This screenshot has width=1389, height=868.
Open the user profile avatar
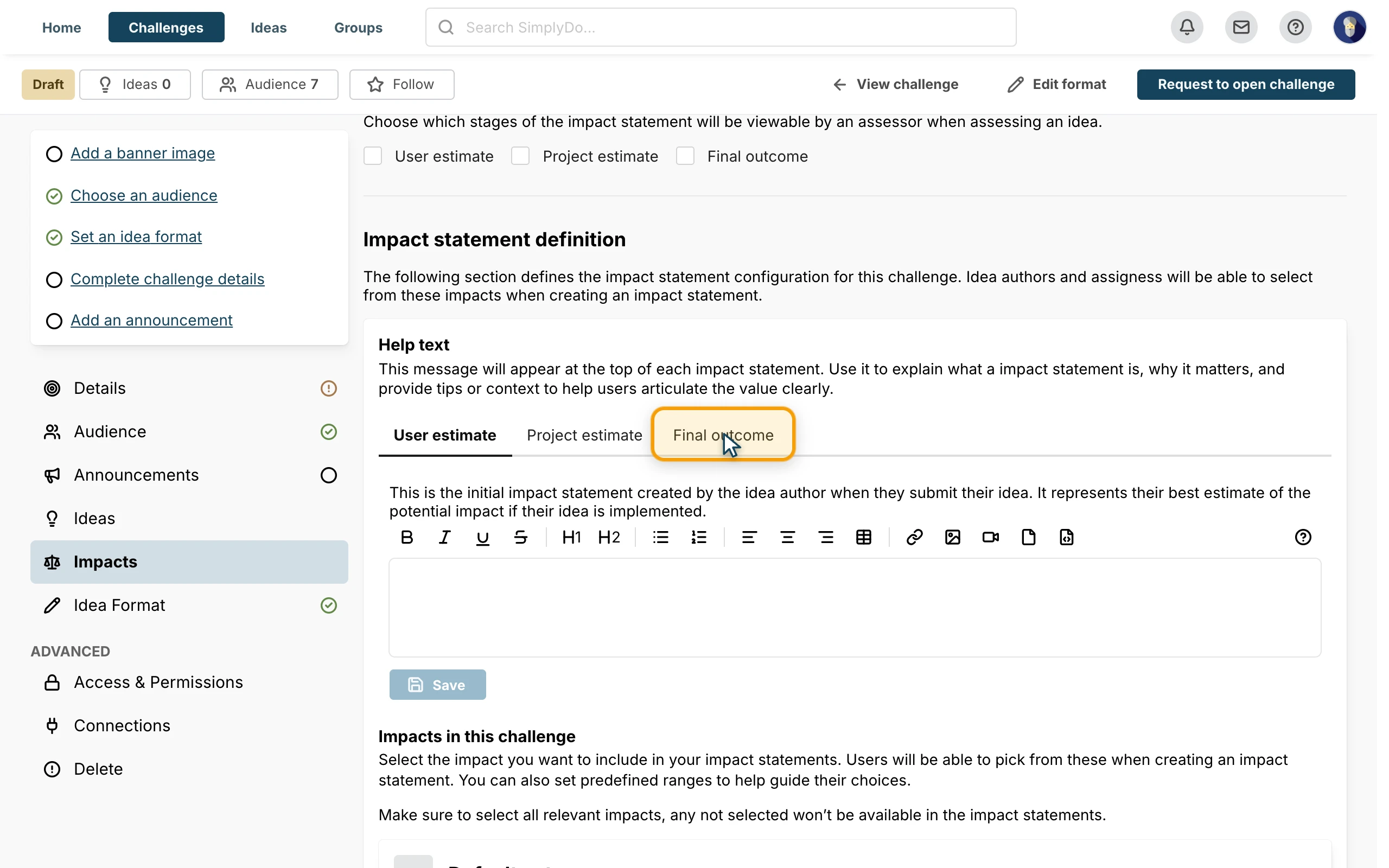point(1349,27)
